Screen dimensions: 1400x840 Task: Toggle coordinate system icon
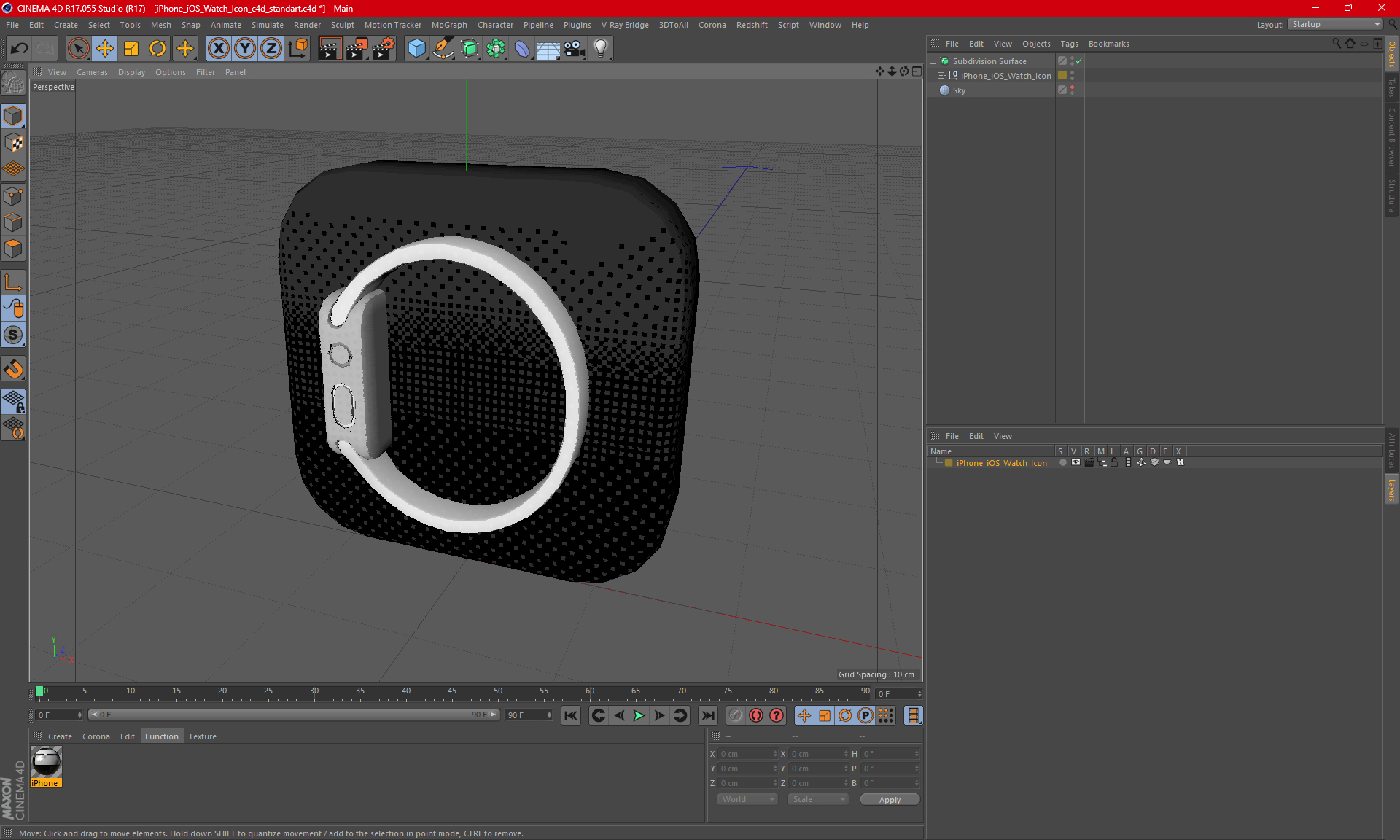pos(298,49)
